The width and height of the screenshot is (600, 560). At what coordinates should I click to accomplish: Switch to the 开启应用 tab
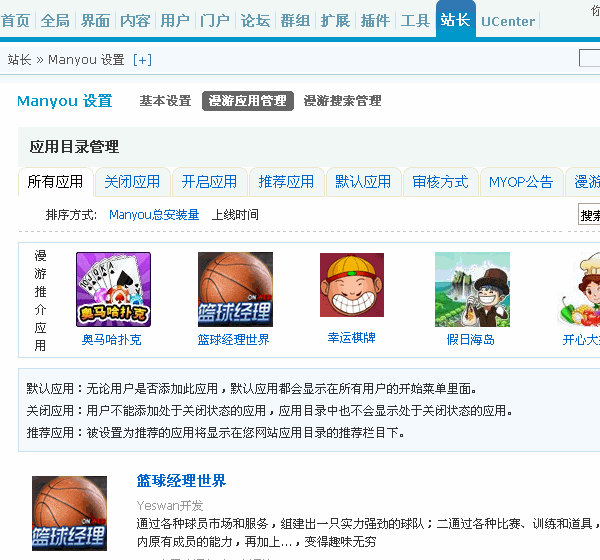click(209, 182)
